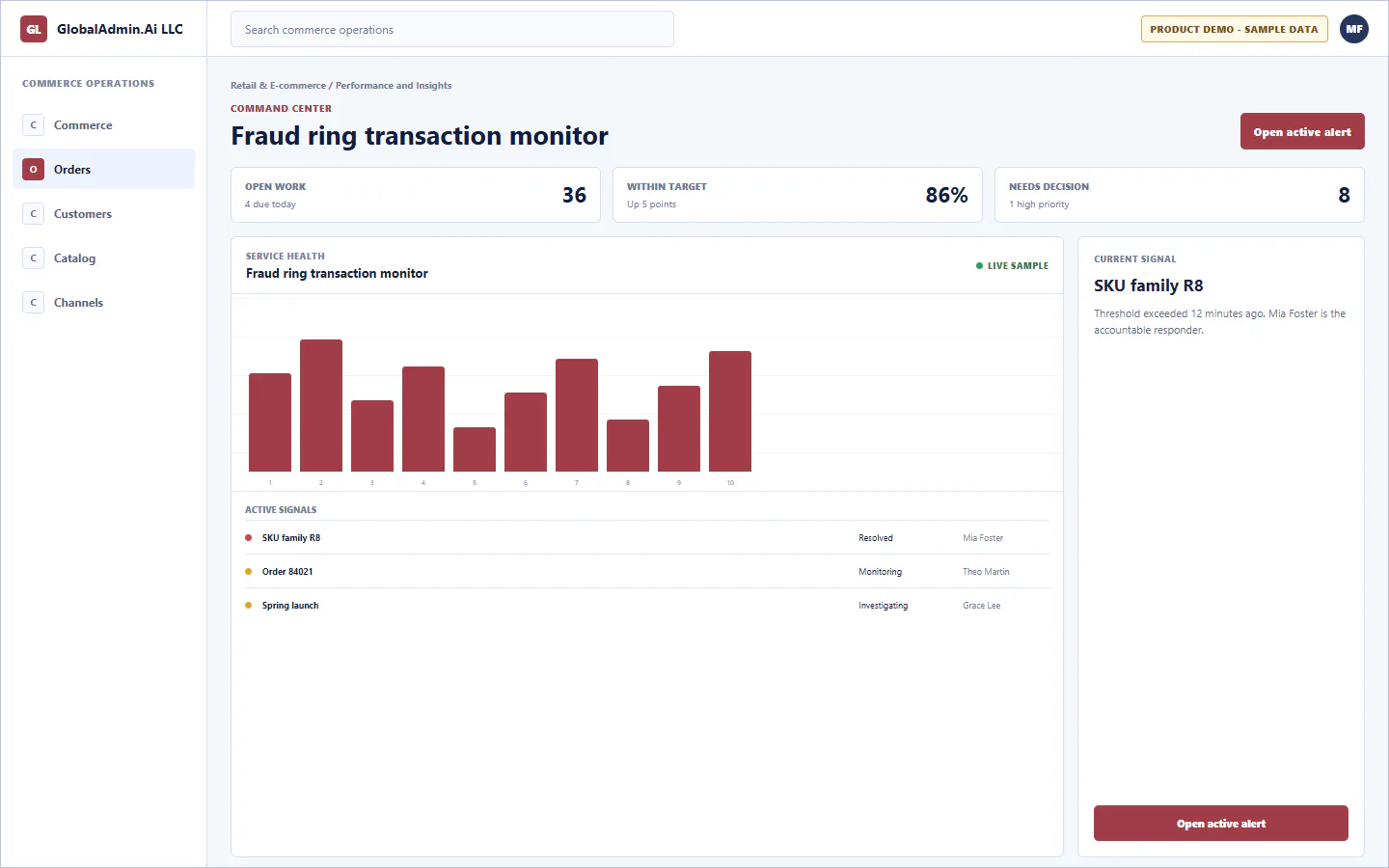Click the Orders sidebar icon
Viewport: 1389px width, 868px height.
(34, 170)
